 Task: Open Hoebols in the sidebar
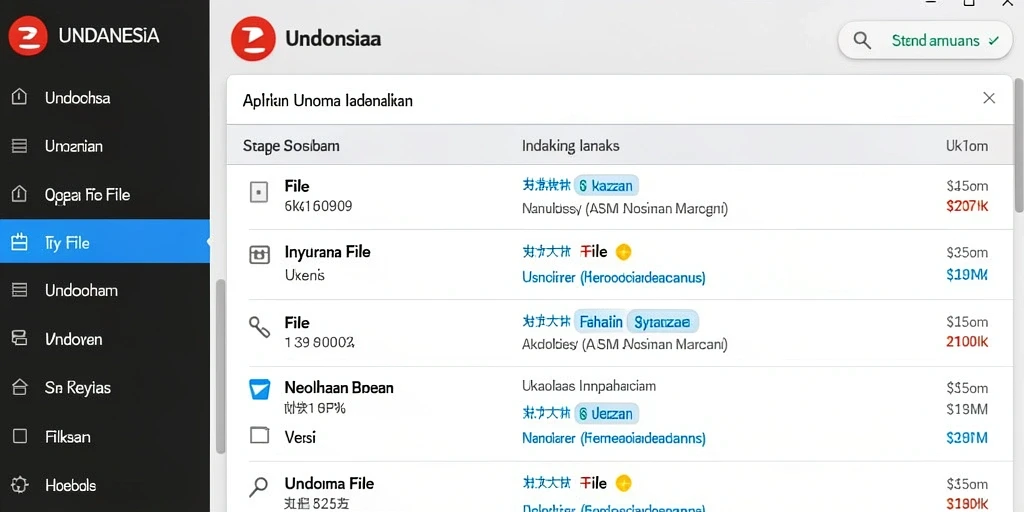point(104,486)
